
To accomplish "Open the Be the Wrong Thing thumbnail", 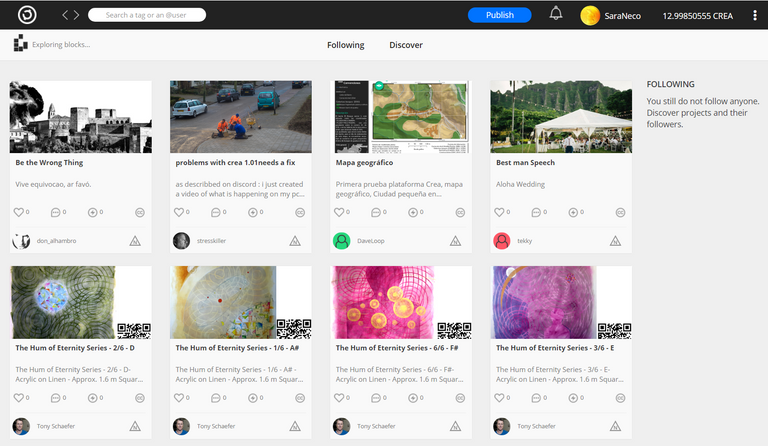I will point(81,117).
